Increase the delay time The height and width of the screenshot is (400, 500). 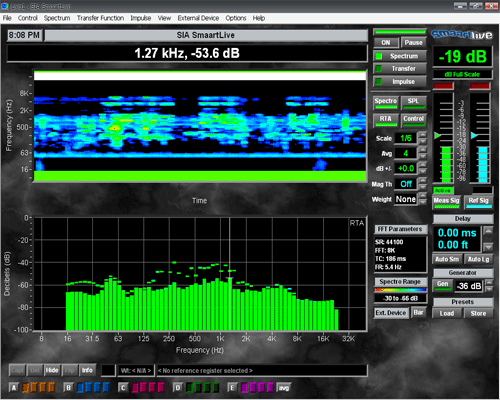pyautogui.click(x=488, y=231)
